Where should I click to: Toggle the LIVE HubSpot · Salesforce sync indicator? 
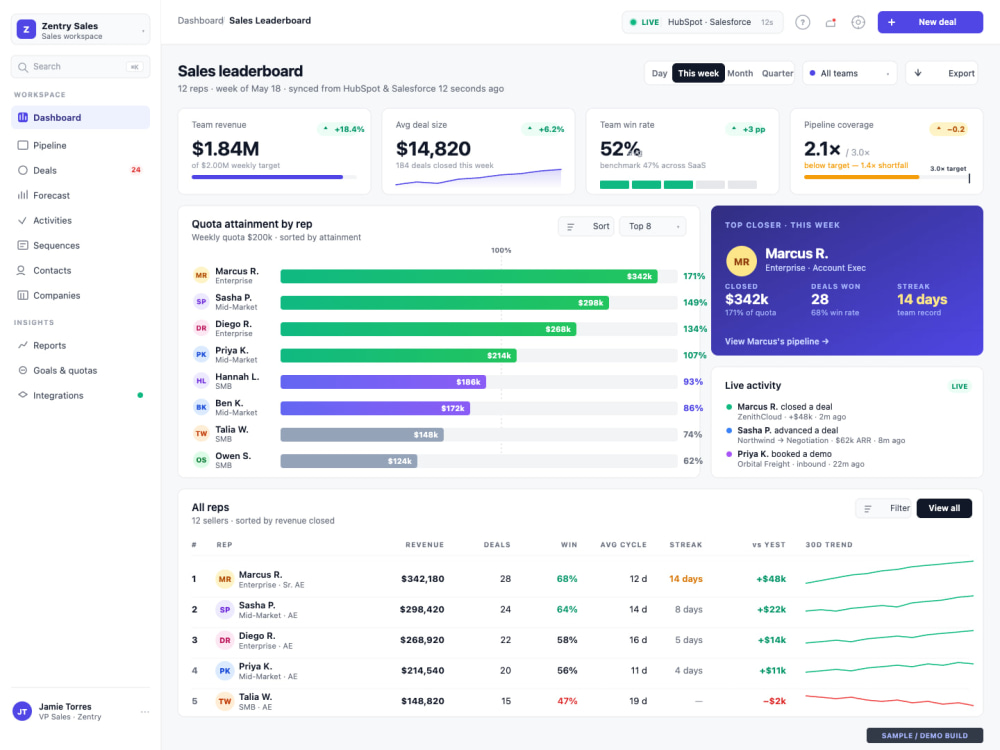coord(702,22)
